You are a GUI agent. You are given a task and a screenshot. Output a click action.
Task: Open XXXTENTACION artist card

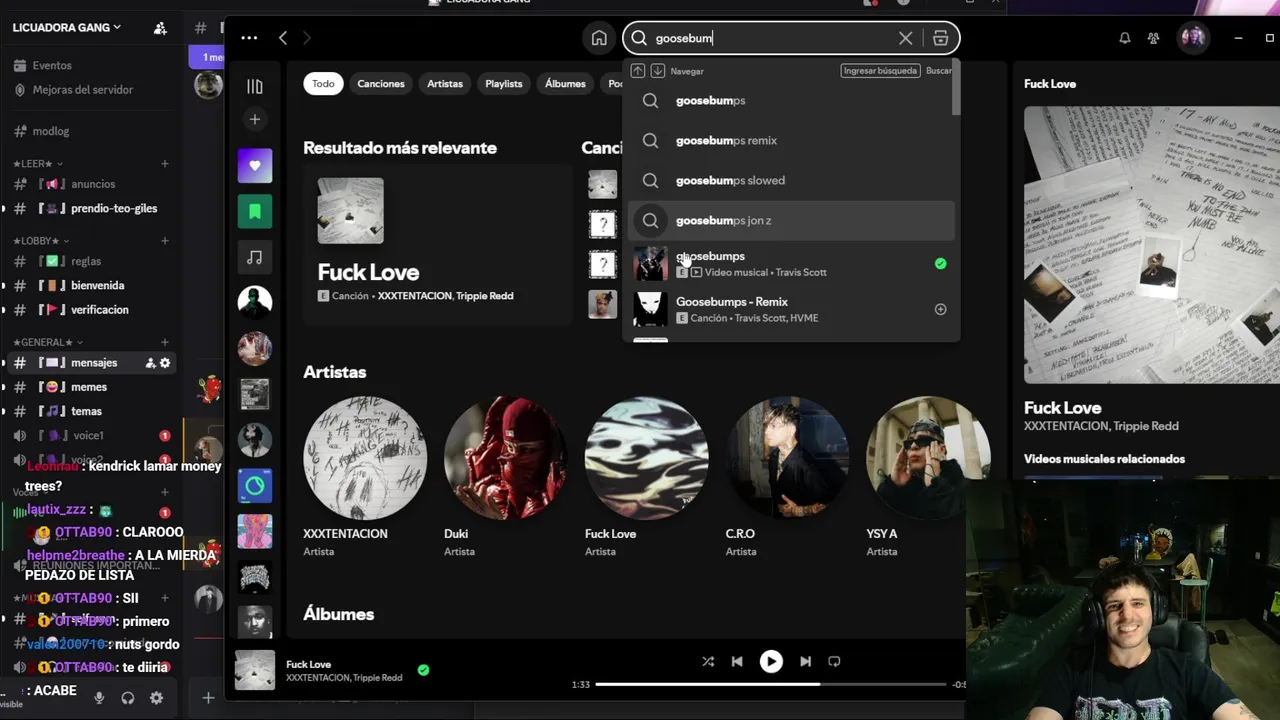point(365,477)
